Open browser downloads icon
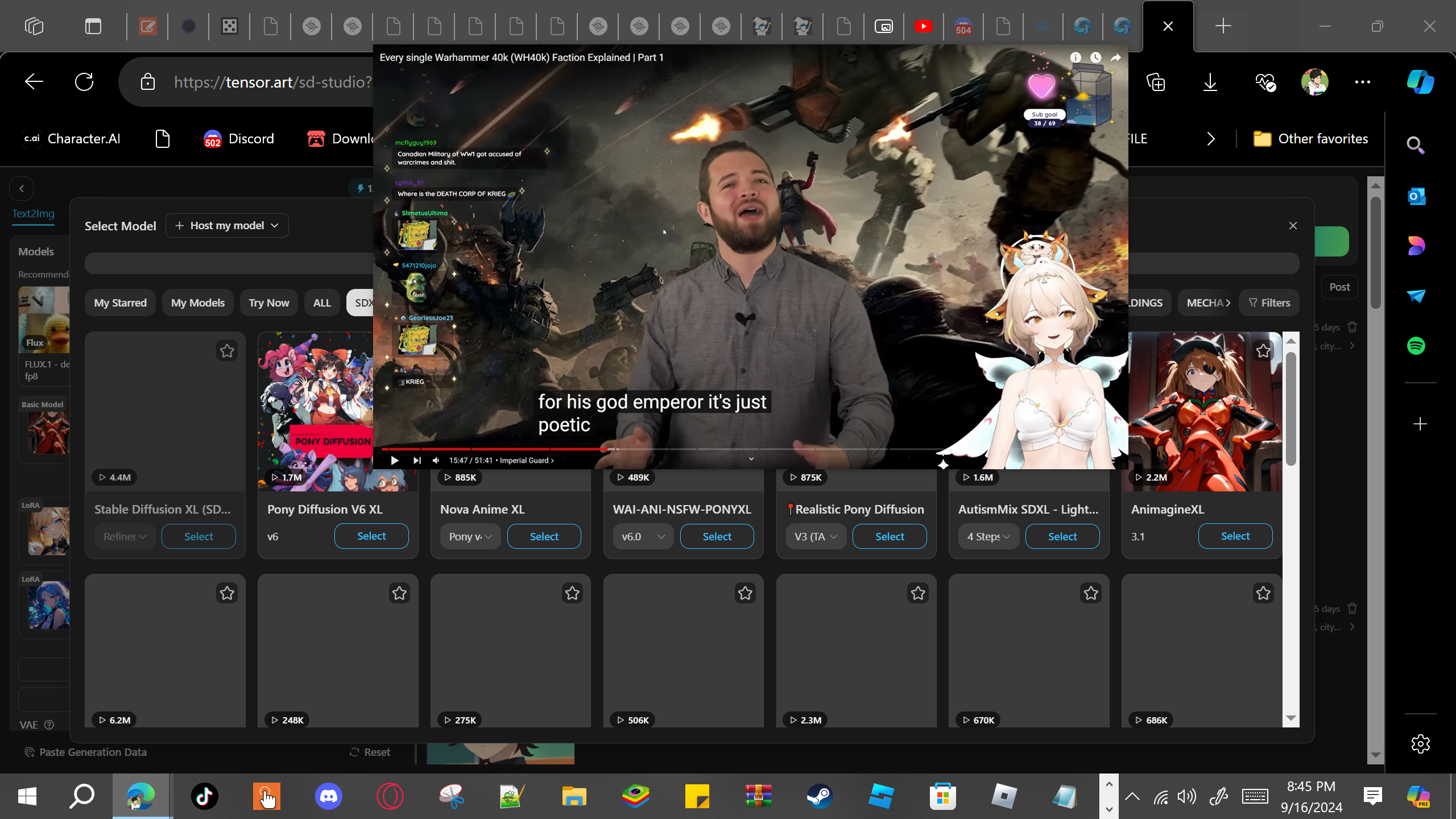The image size is (1456, 819). click(1210, 82)
